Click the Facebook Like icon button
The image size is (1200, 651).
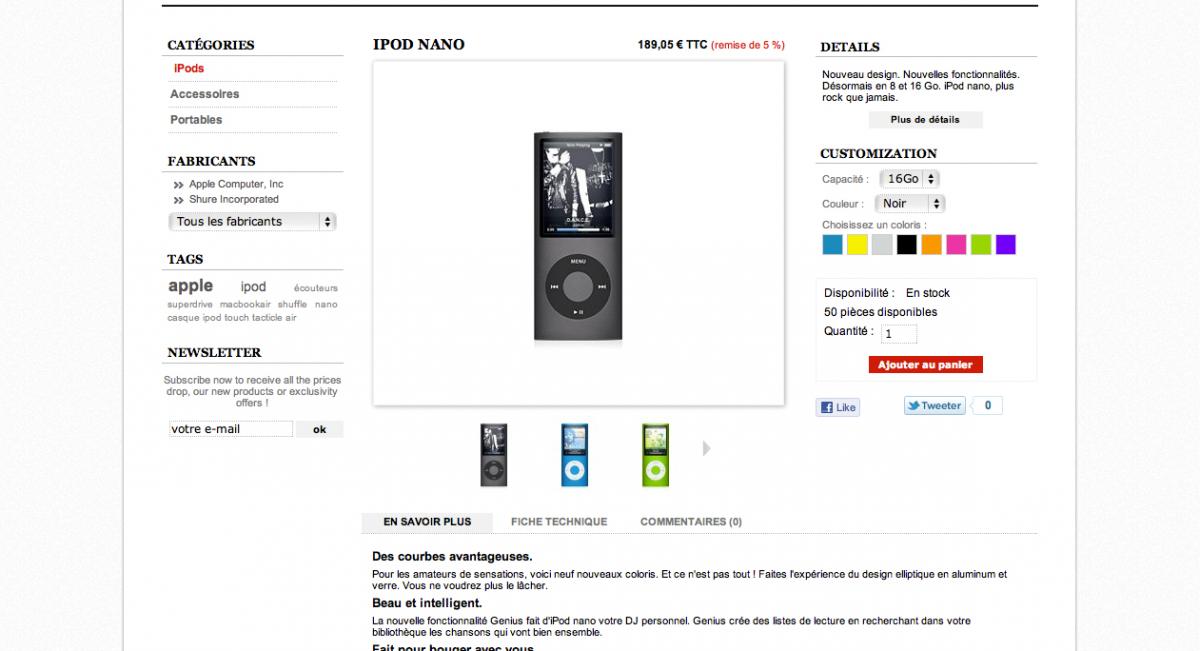click(838, 407)
